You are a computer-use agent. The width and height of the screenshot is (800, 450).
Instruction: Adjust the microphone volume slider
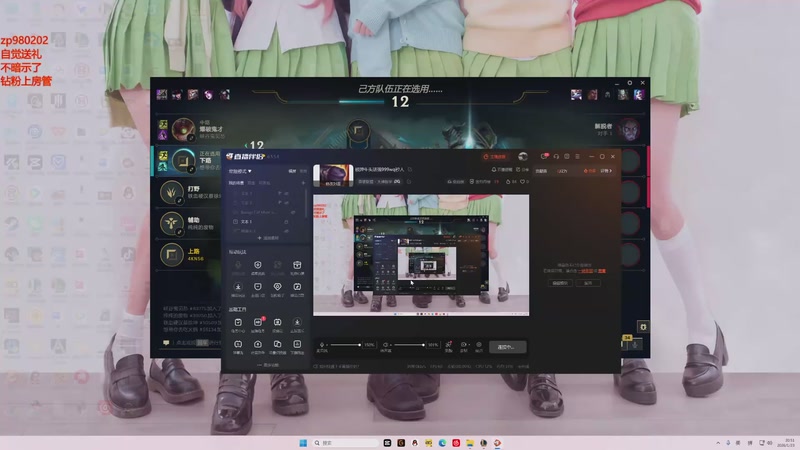[345, 345]
